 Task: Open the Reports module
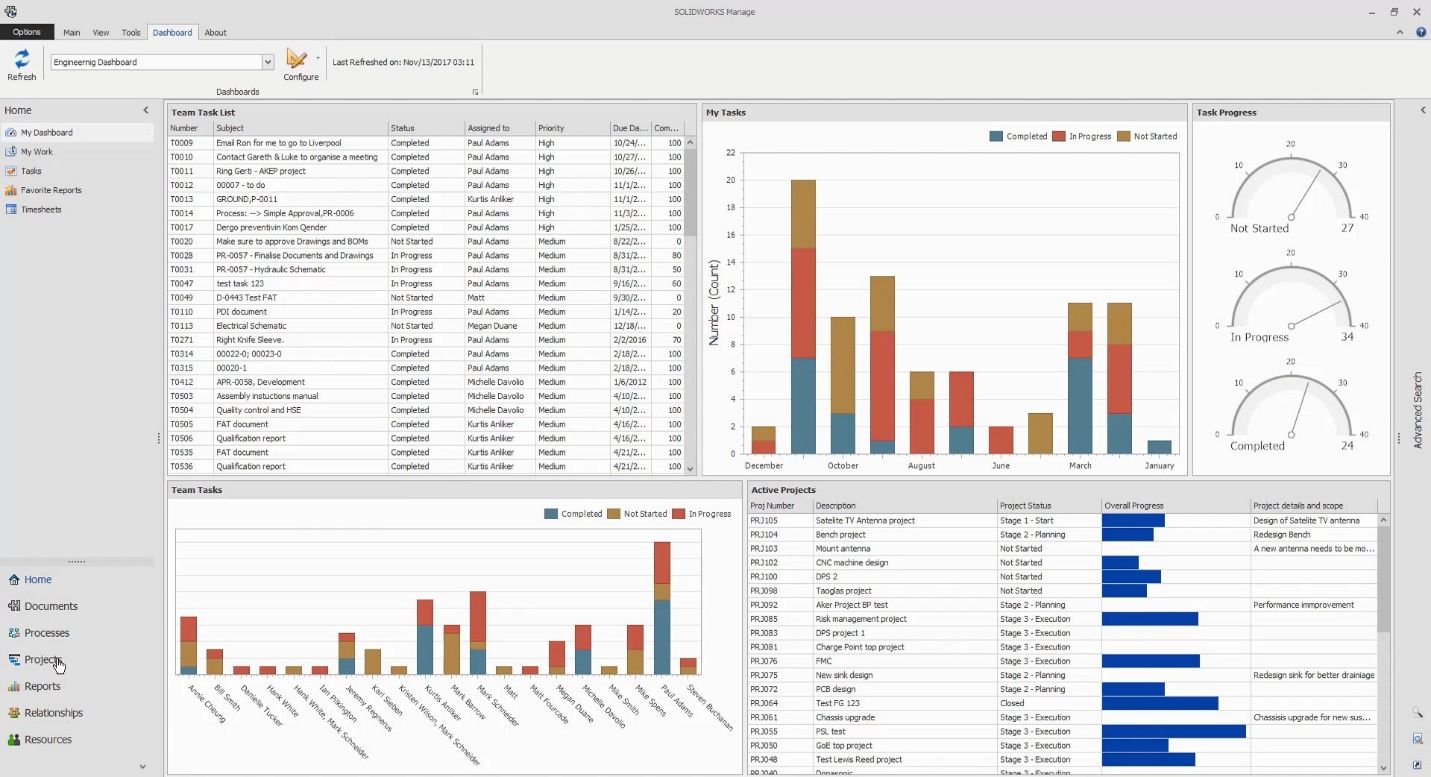[x=42, y=686]
